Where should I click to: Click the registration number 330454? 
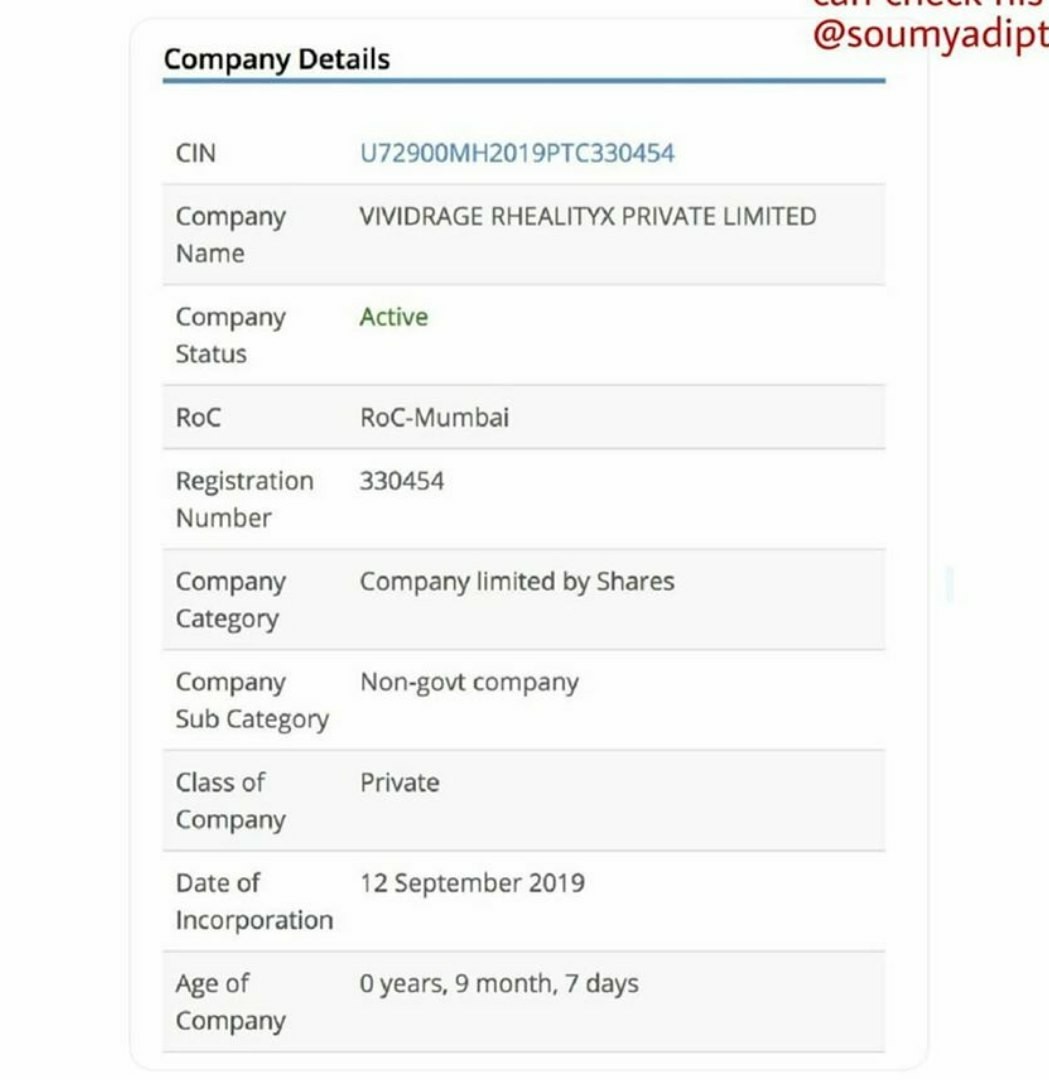coord(402,481)
